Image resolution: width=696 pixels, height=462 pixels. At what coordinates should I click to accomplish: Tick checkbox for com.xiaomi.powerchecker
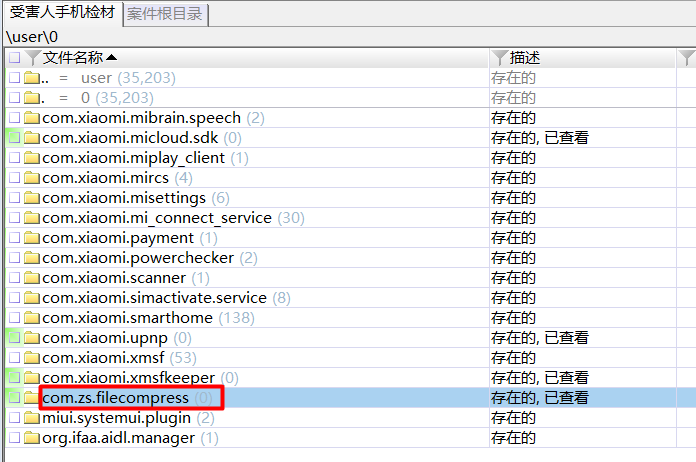(15, 258)
